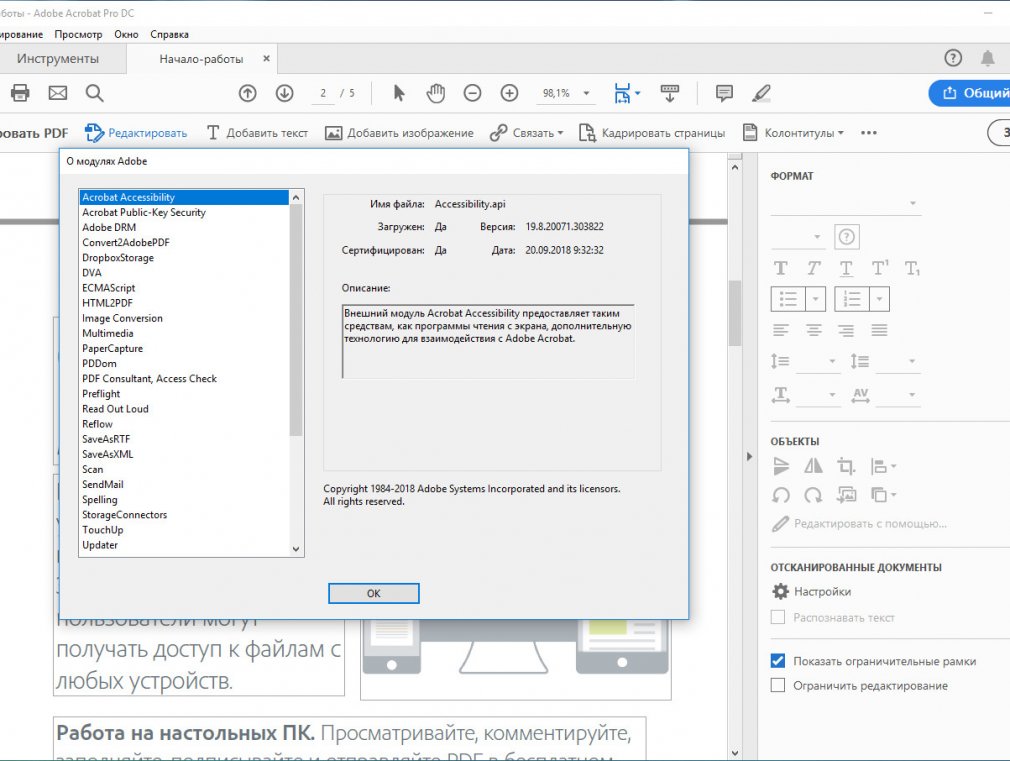Open the arrange objects dropdown
Viewport: 1010px width, 761px height.
(883, 495)
